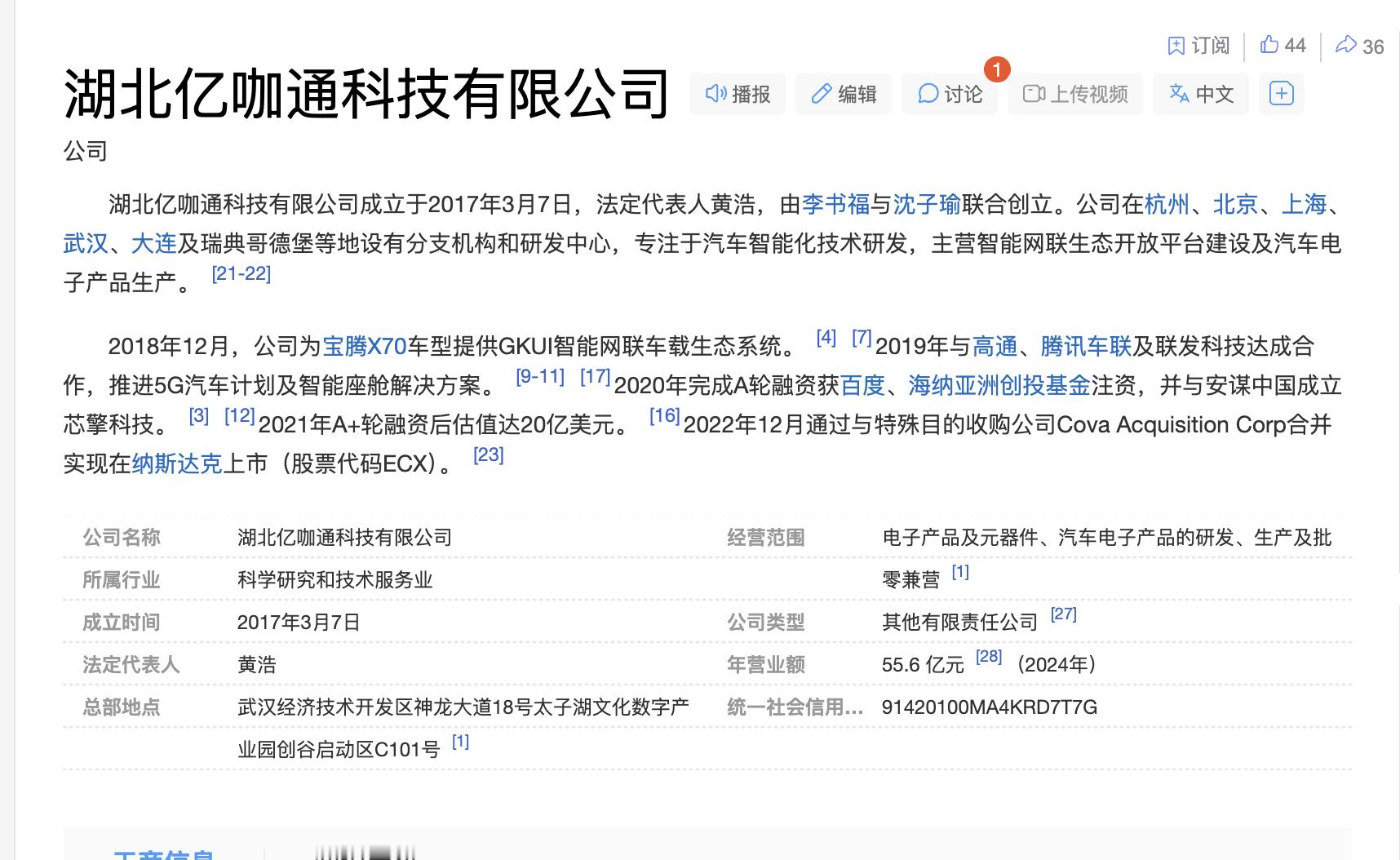Click the share arrow icon showing 36
Screen dimensions: 1400x860
pos(1345,45)
